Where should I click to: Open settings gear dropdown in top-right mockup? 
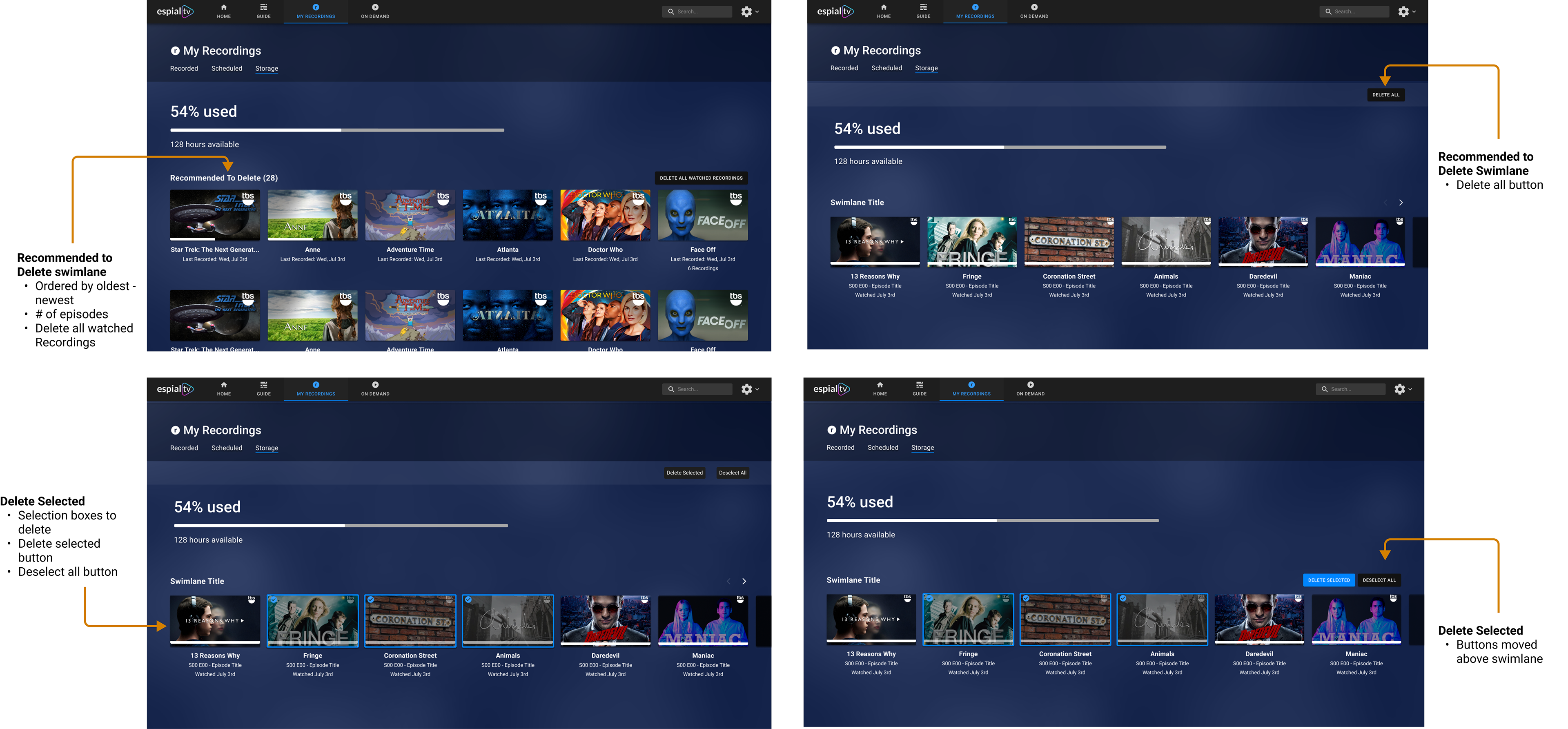(x=1407, y=11)
